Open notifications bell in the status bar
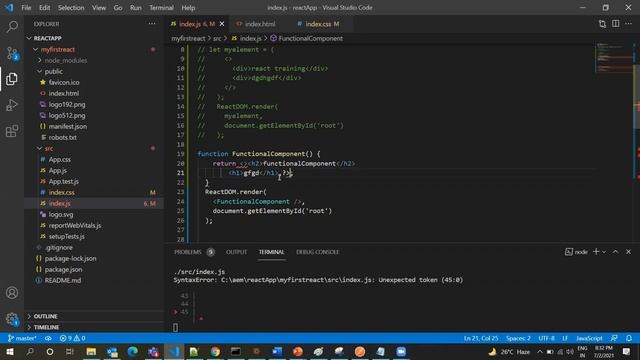 [x=629, y=338]
